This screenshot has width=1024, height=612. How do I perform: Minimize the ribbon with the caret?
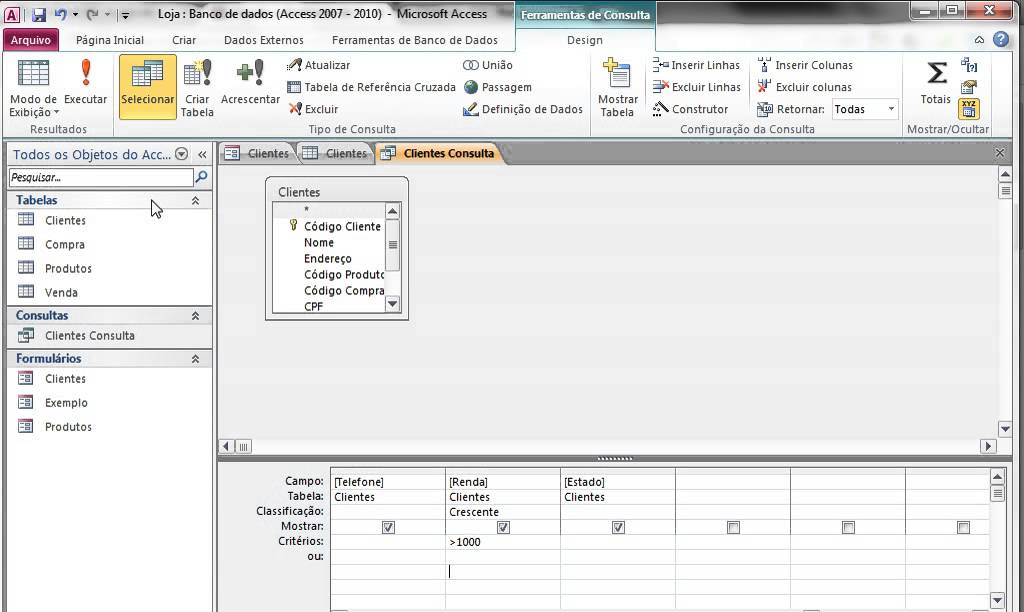(x=979, y=40)
